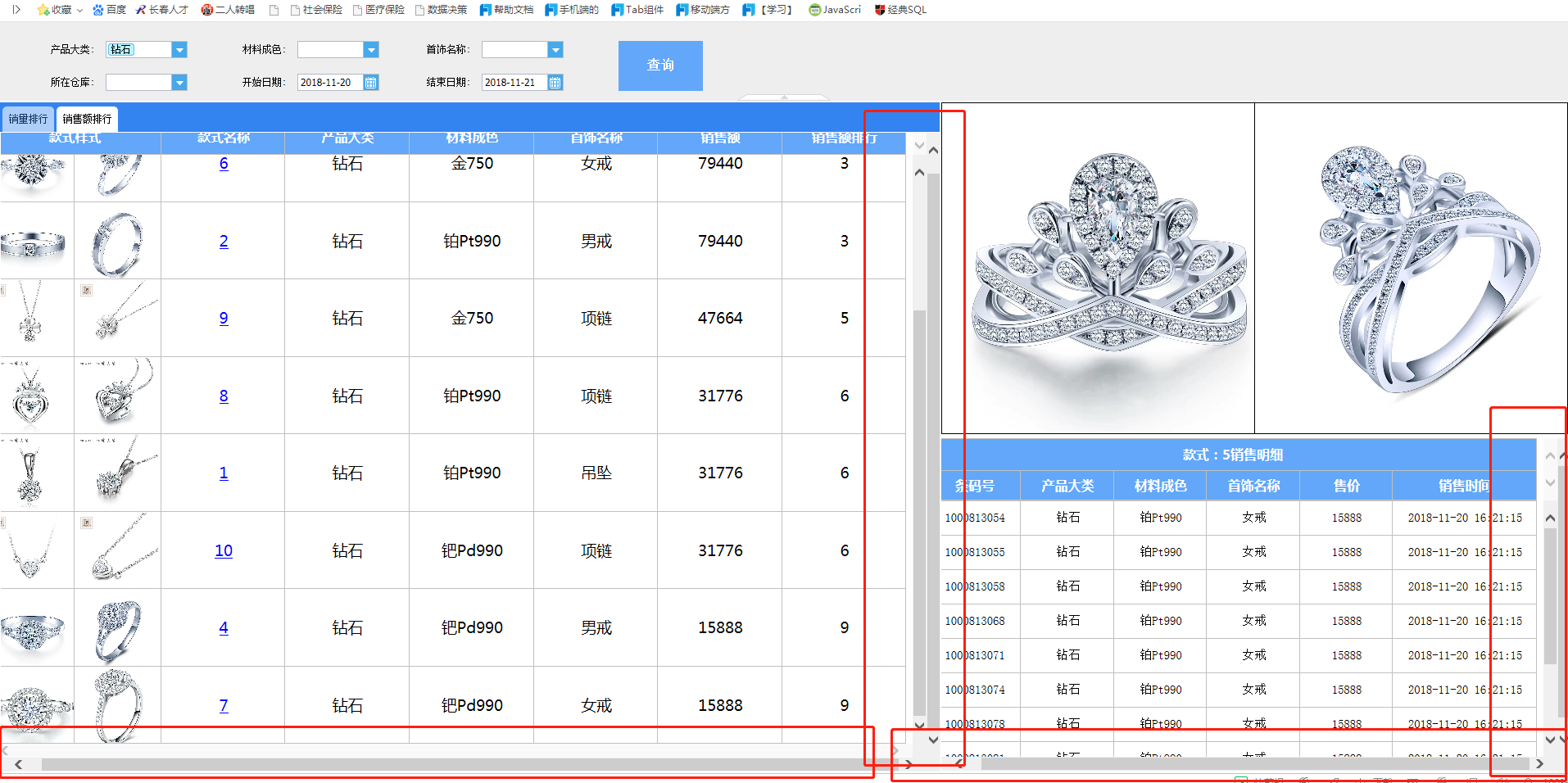
Task: Open calendar picker for 结束日期
Action: click(555, 82)
